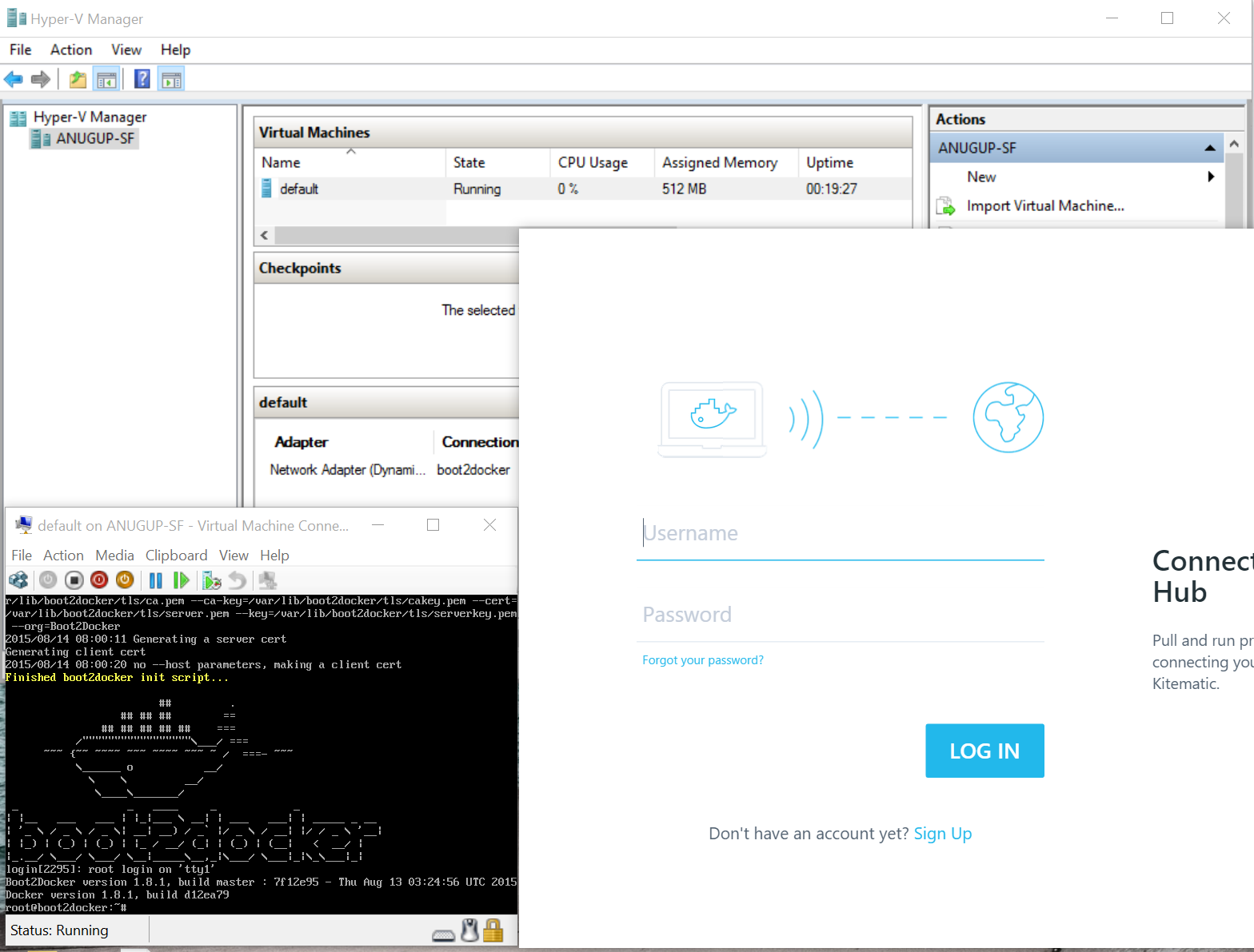Click the red Shut Down icon in VM toolbar
Image resolution: width=1254 pixels, height=952 pixels.
click(99, 580)
